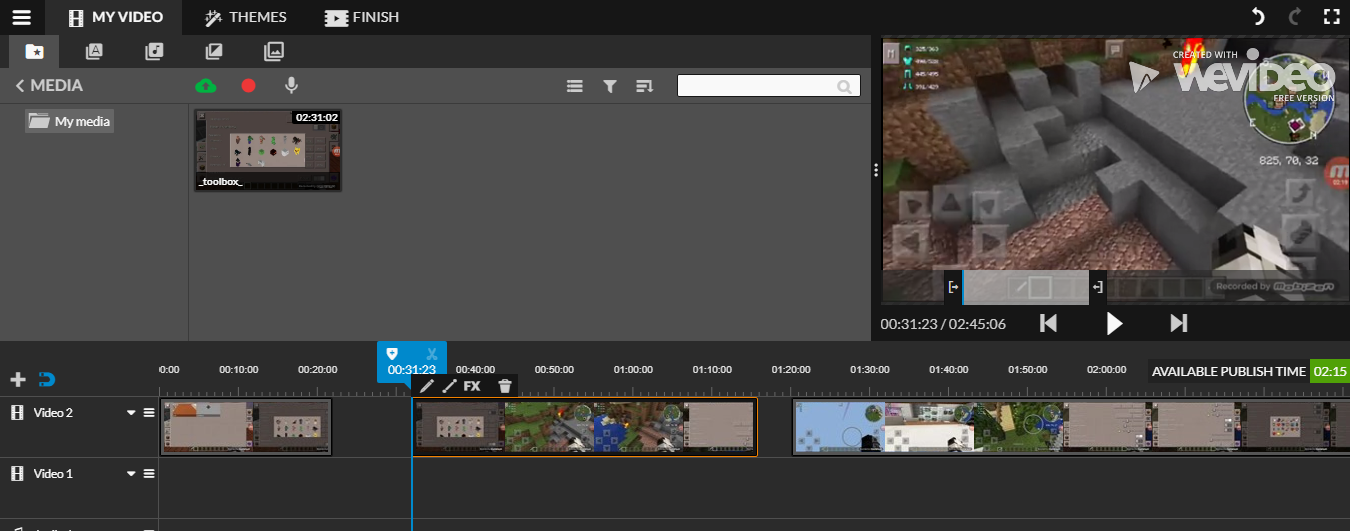Screen dimensions: 1350x531
Task: Select the highlighted middle clip on Video 2
Action: point(584,427)
